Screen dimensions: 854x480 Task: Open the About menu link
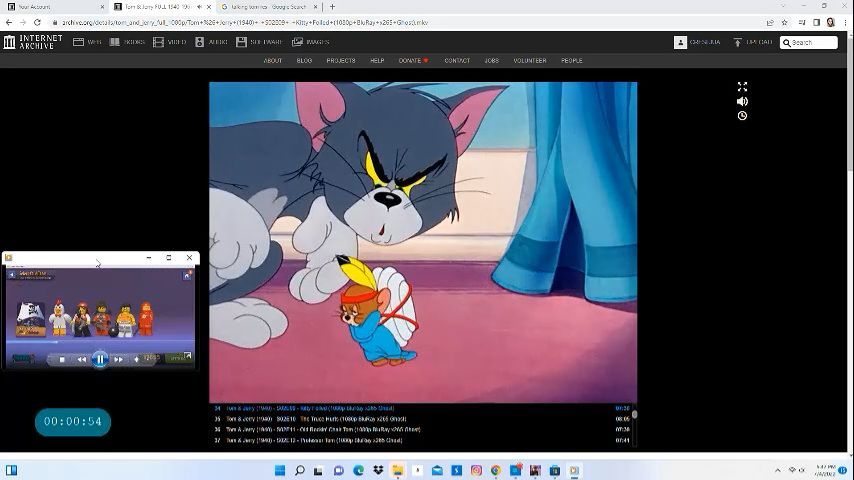point(273,60)
